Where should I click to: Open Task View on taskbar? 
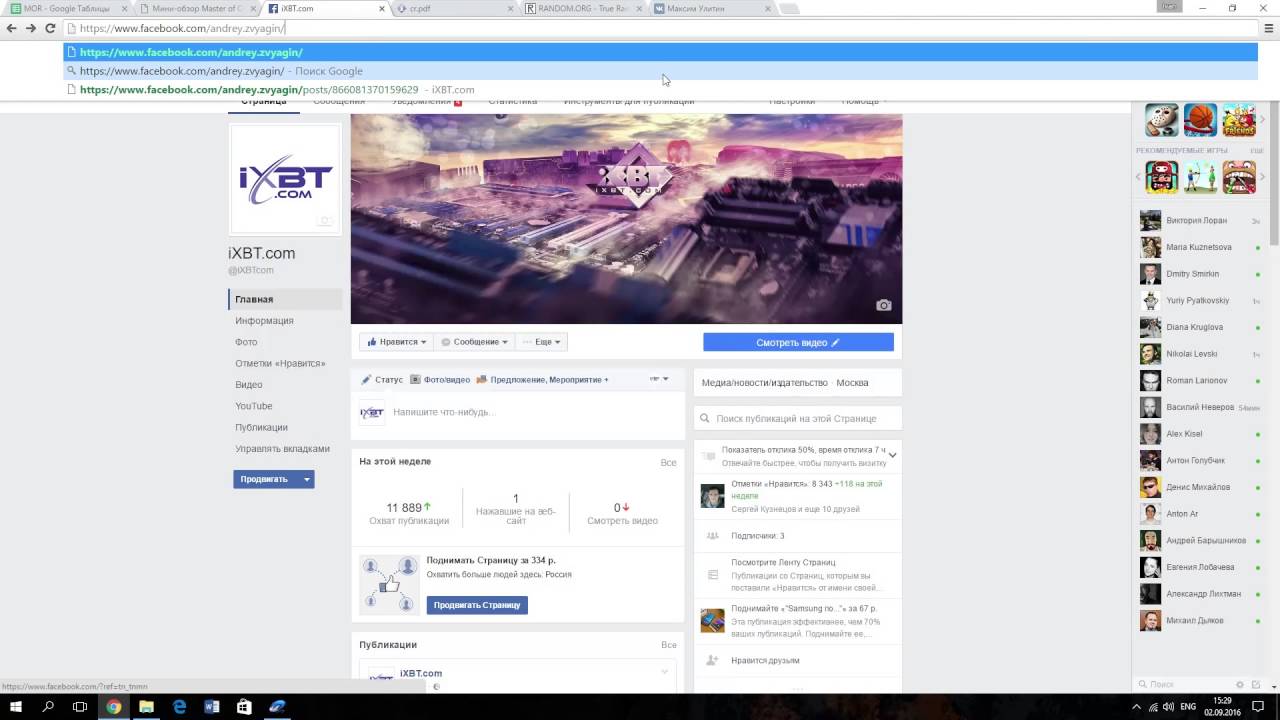coord(80,707)
